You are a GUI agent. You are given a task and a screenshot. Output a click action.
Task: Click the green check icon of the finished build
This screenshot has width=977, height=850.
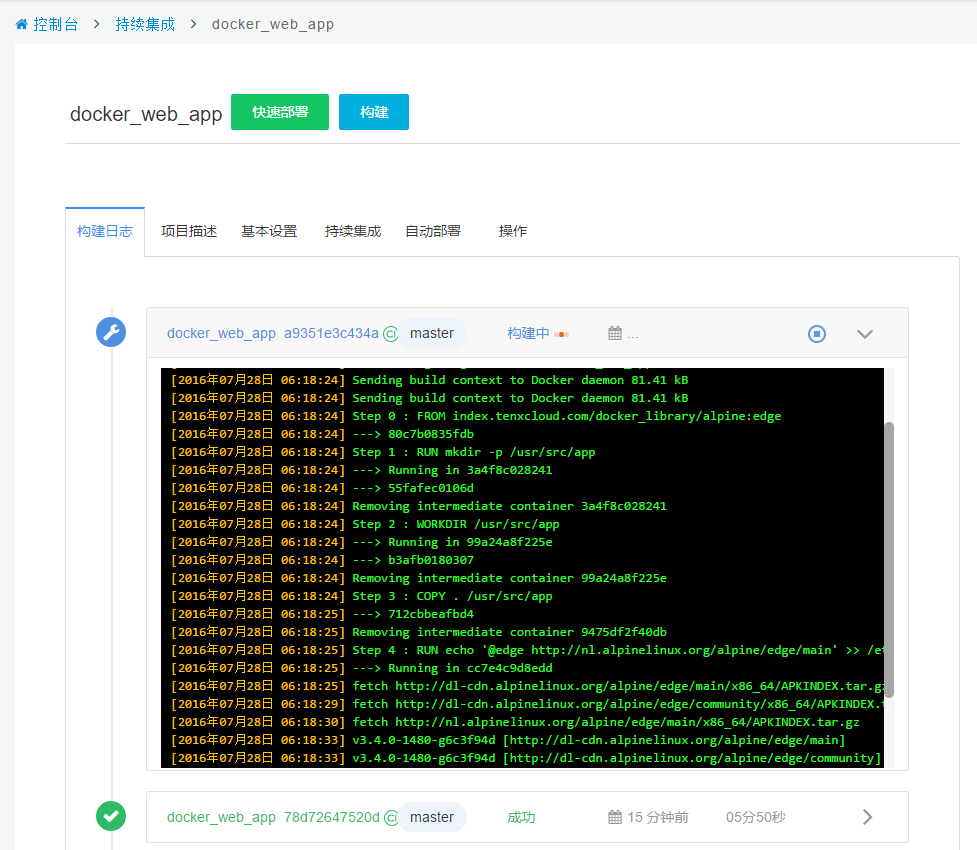pos(111,816)
